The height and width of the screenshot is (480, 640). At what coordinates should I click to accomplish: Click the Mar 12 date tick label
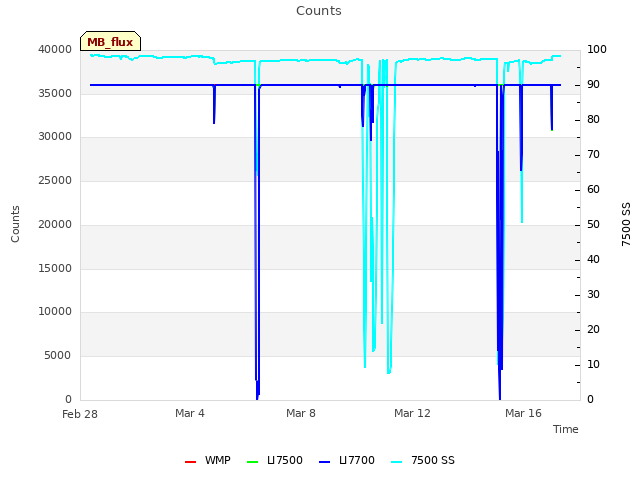pyautogui.click(x=412, y=413)
